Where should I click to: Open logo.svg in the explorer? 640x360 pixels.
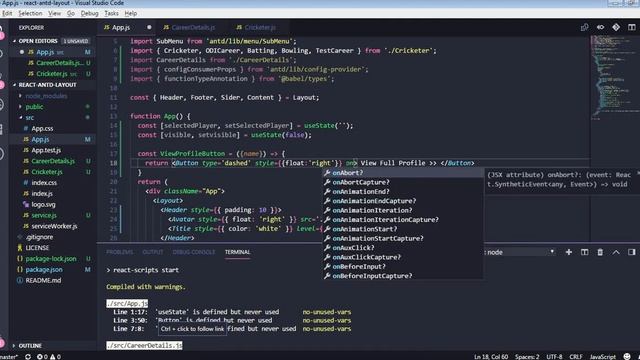coord(43,204)
